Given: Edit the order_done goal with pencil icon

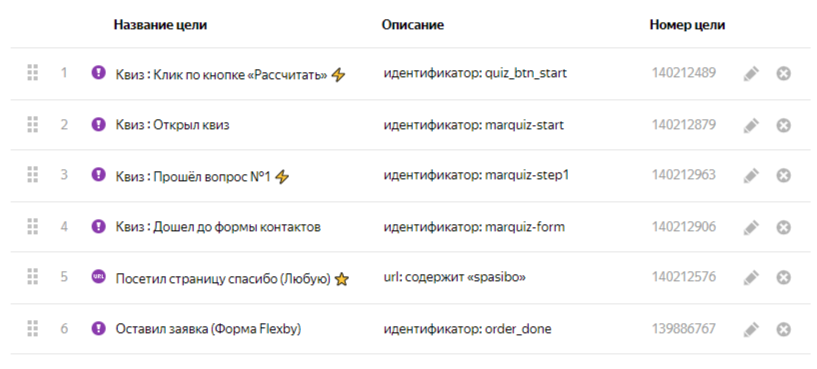Looking at the screenshot, I should 751,329.
